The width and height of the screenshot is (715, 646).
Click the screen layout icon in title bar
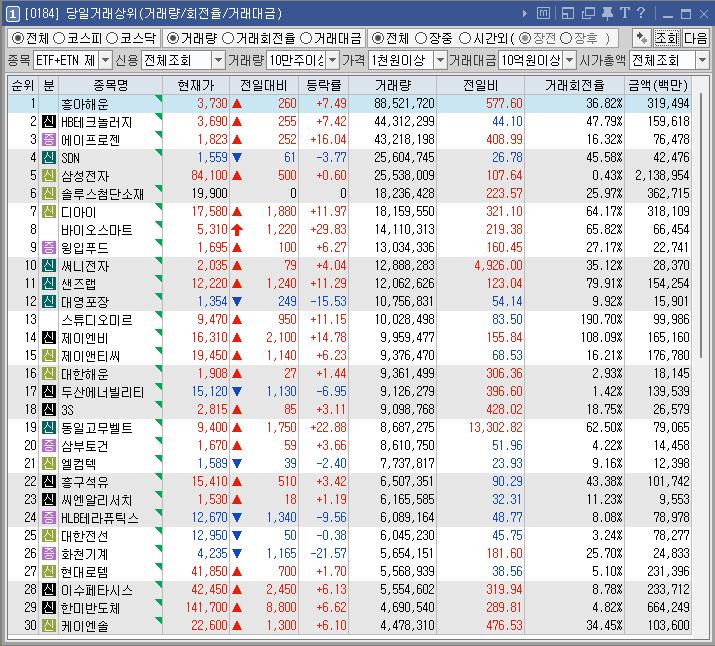568,14
